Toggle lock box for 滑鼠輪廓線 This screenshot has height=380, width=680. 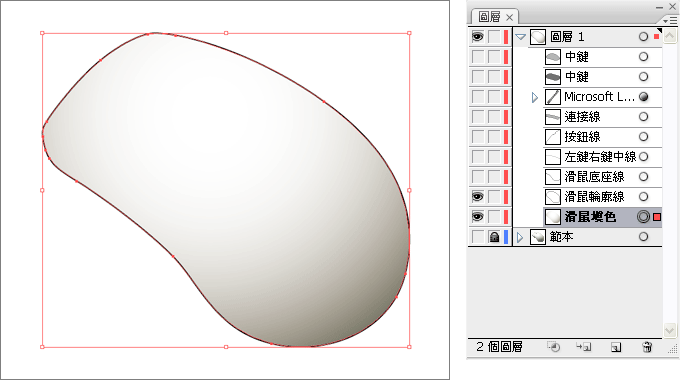pos(494,197)
